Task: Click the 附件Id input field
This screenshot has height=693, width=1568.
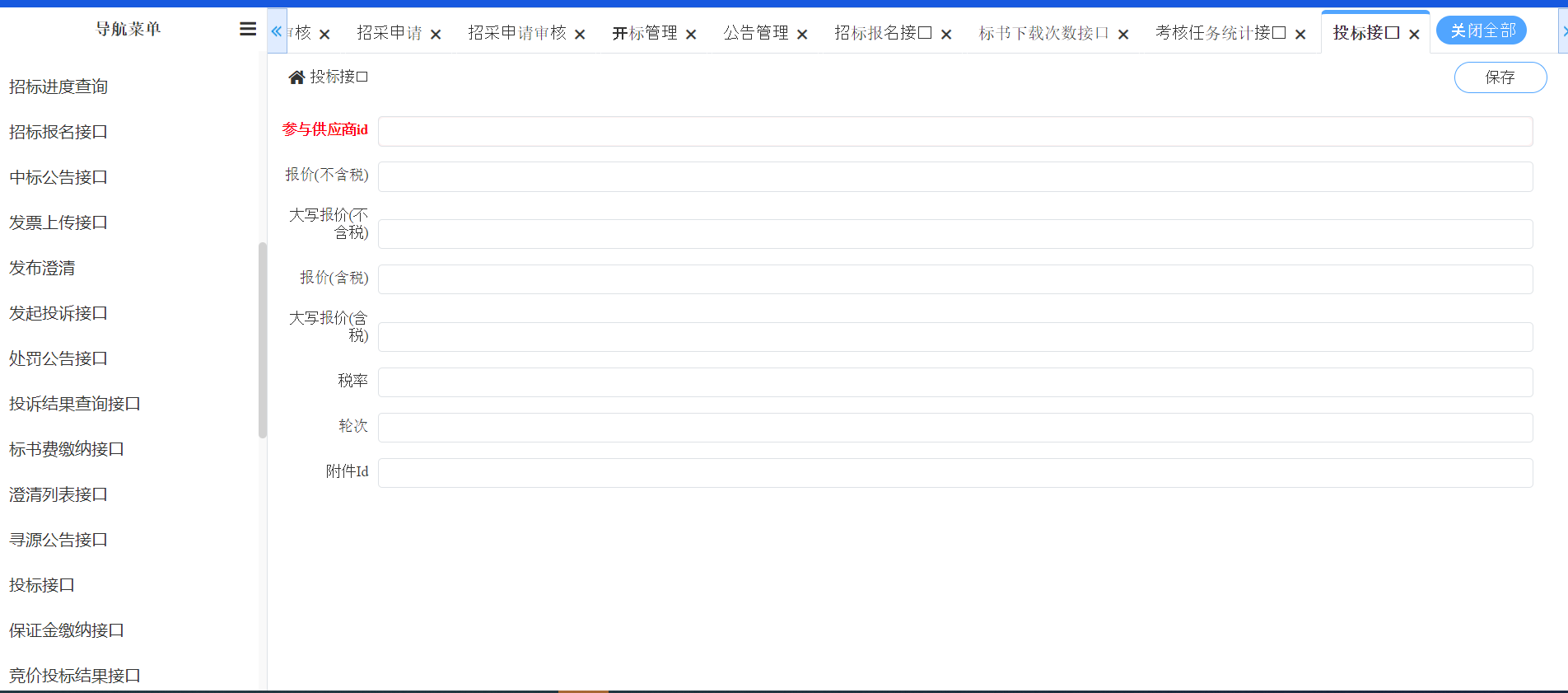Action: (x=955, y=473)
